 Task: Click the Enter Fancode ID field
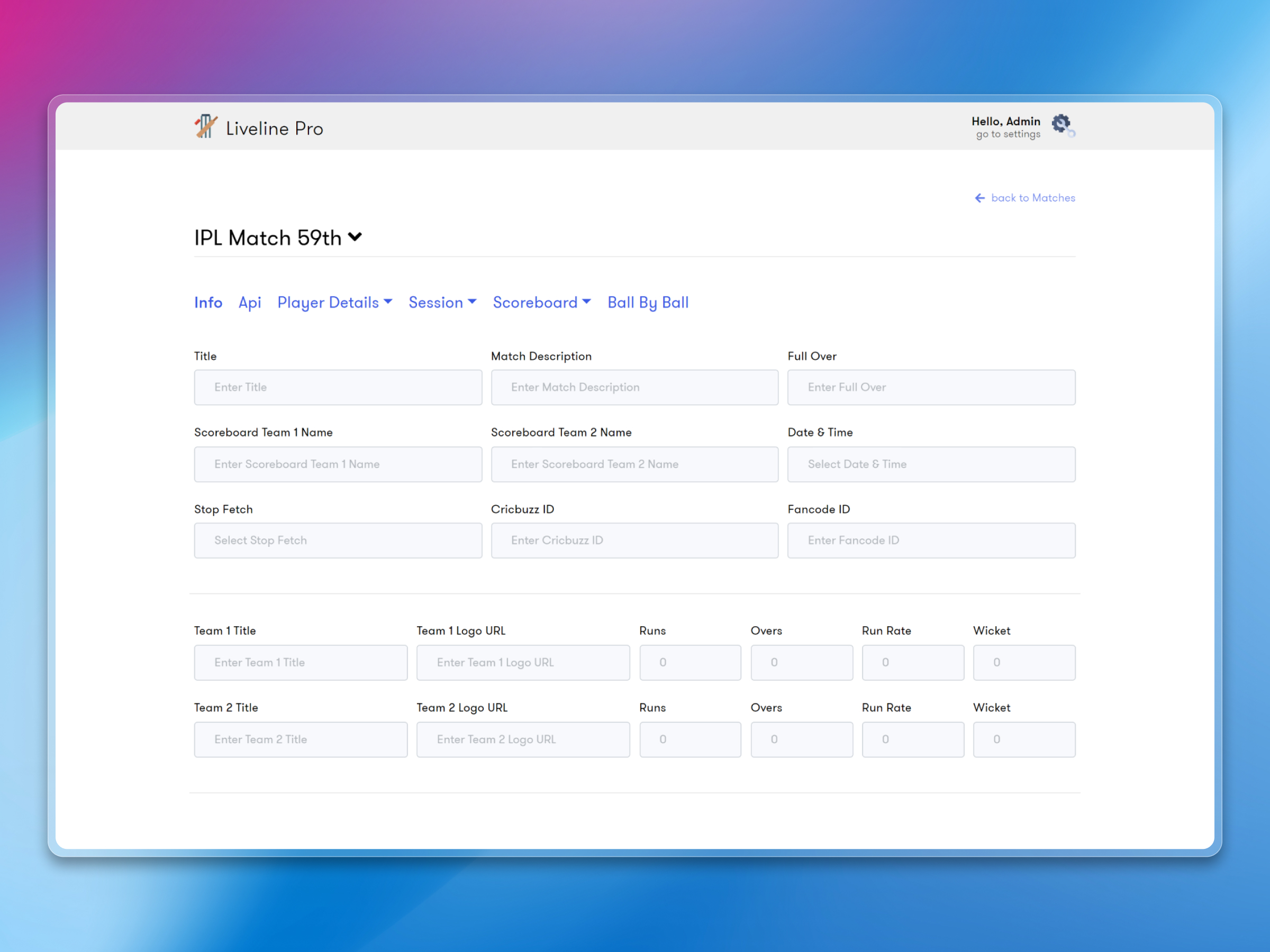point(931,540)
